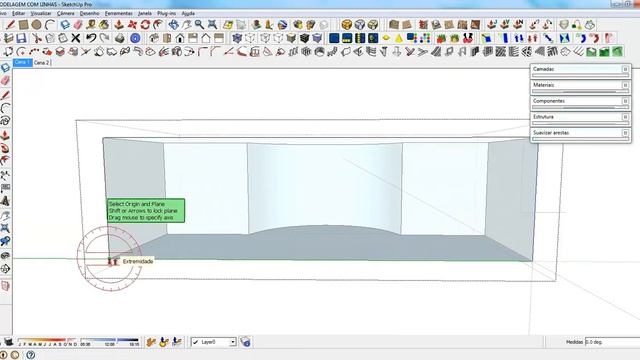Screen dimensions: 640x360
Task: Select the pink Eraser tool in top toolbar
Action: [78, 25]
